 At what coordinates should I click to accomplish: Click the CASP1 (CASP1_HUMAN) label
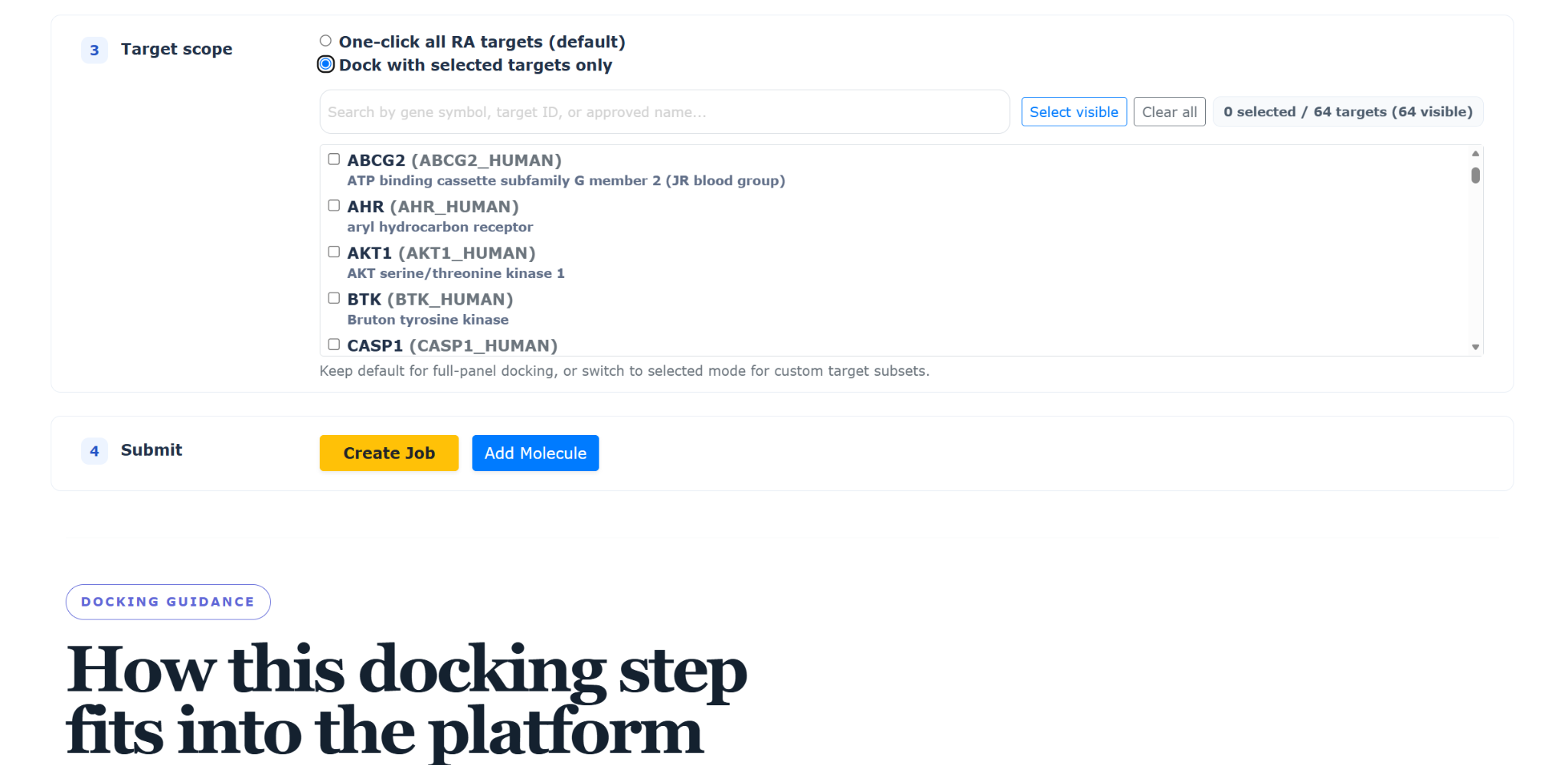[x=452, y=346]
